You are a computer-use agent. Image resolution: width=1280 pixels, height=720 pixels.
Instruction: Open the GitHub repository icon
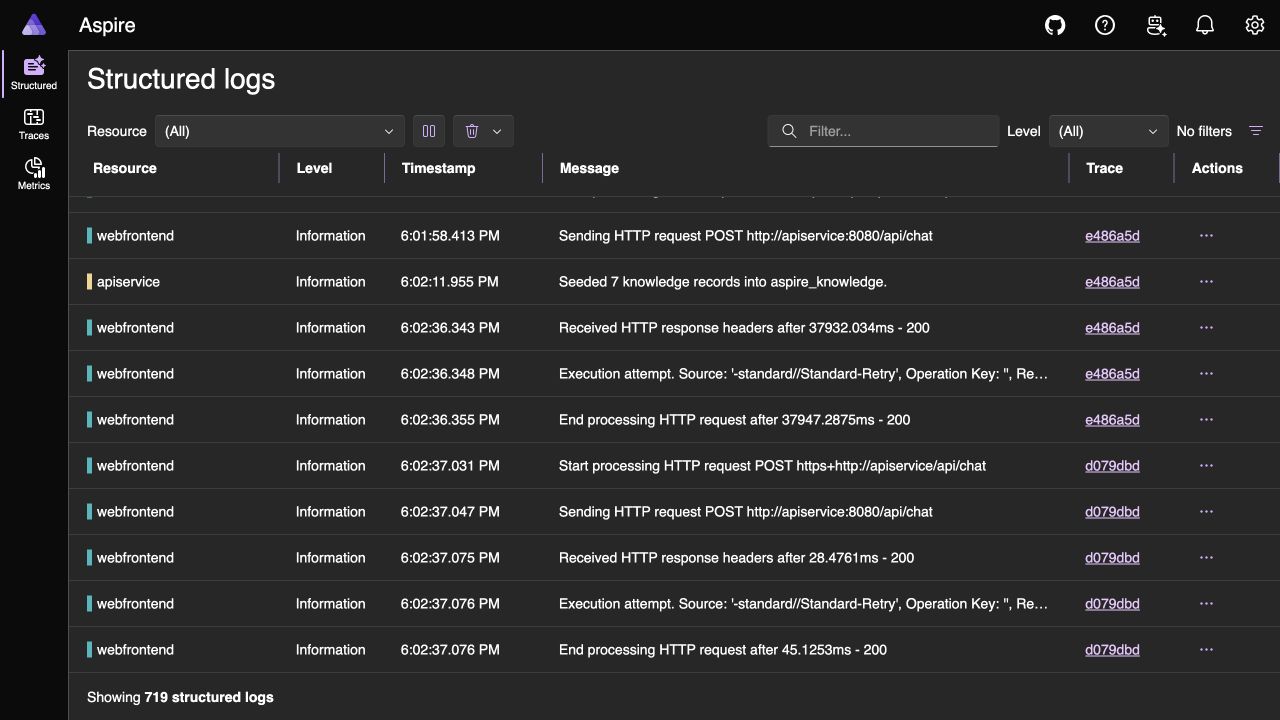click(1055, 25)
